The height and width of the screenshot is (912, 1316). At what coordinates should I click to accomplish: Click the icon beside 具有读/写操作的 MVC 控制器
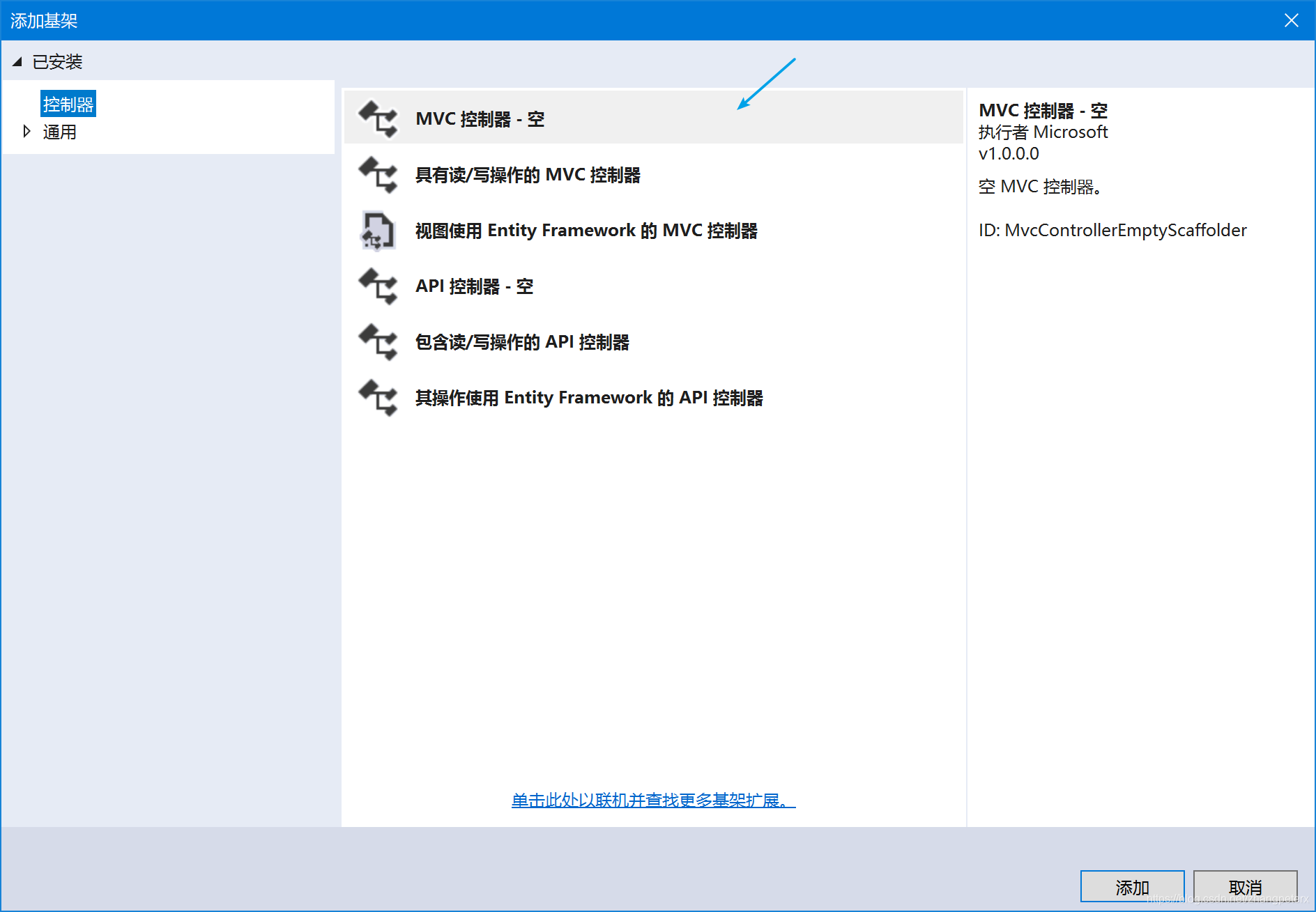pyautogui.click(x=378, y=175)
